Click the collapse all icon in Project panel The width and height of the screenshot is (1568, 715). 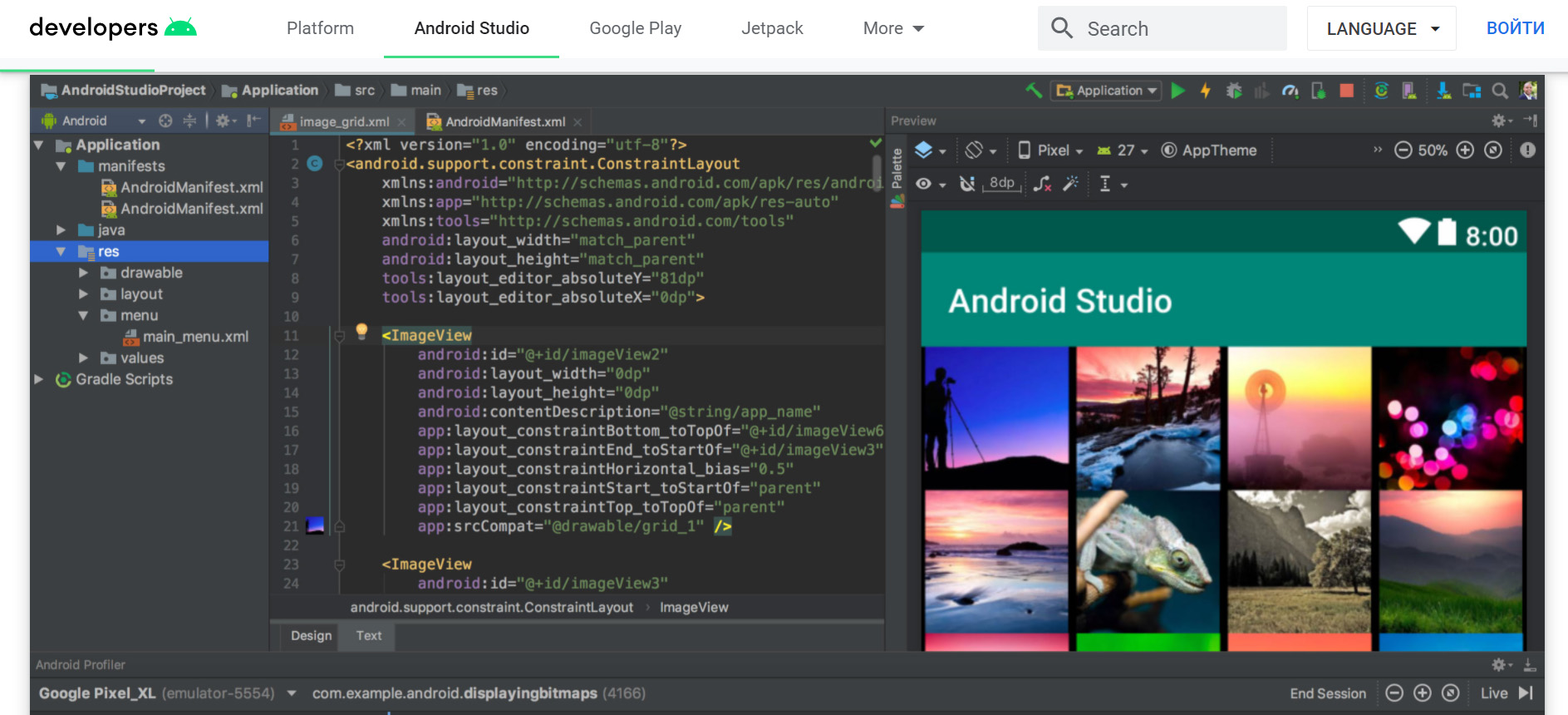189,121
